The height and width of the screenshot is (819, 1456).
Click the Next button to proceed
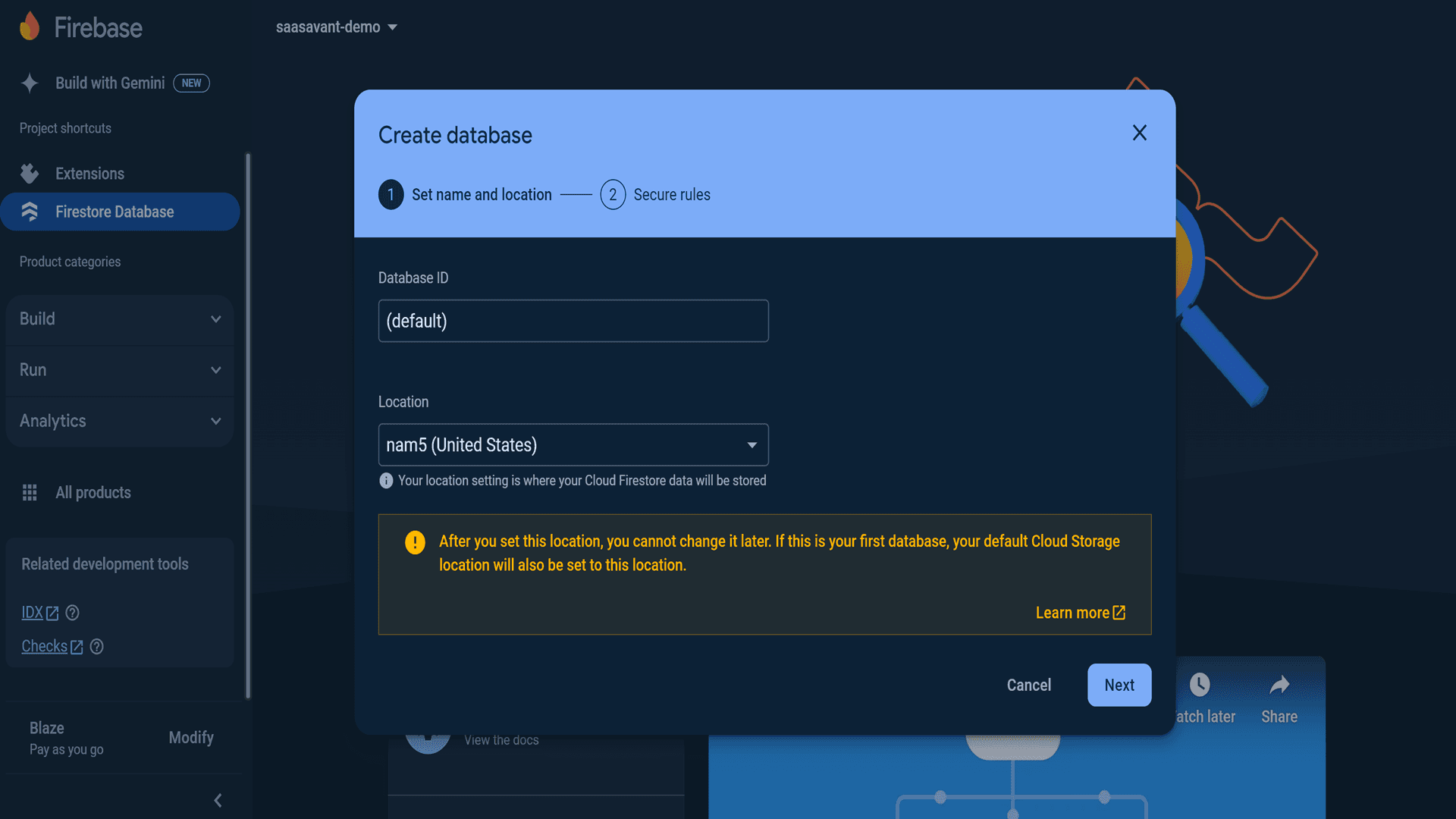click(x=1119, y=684)
